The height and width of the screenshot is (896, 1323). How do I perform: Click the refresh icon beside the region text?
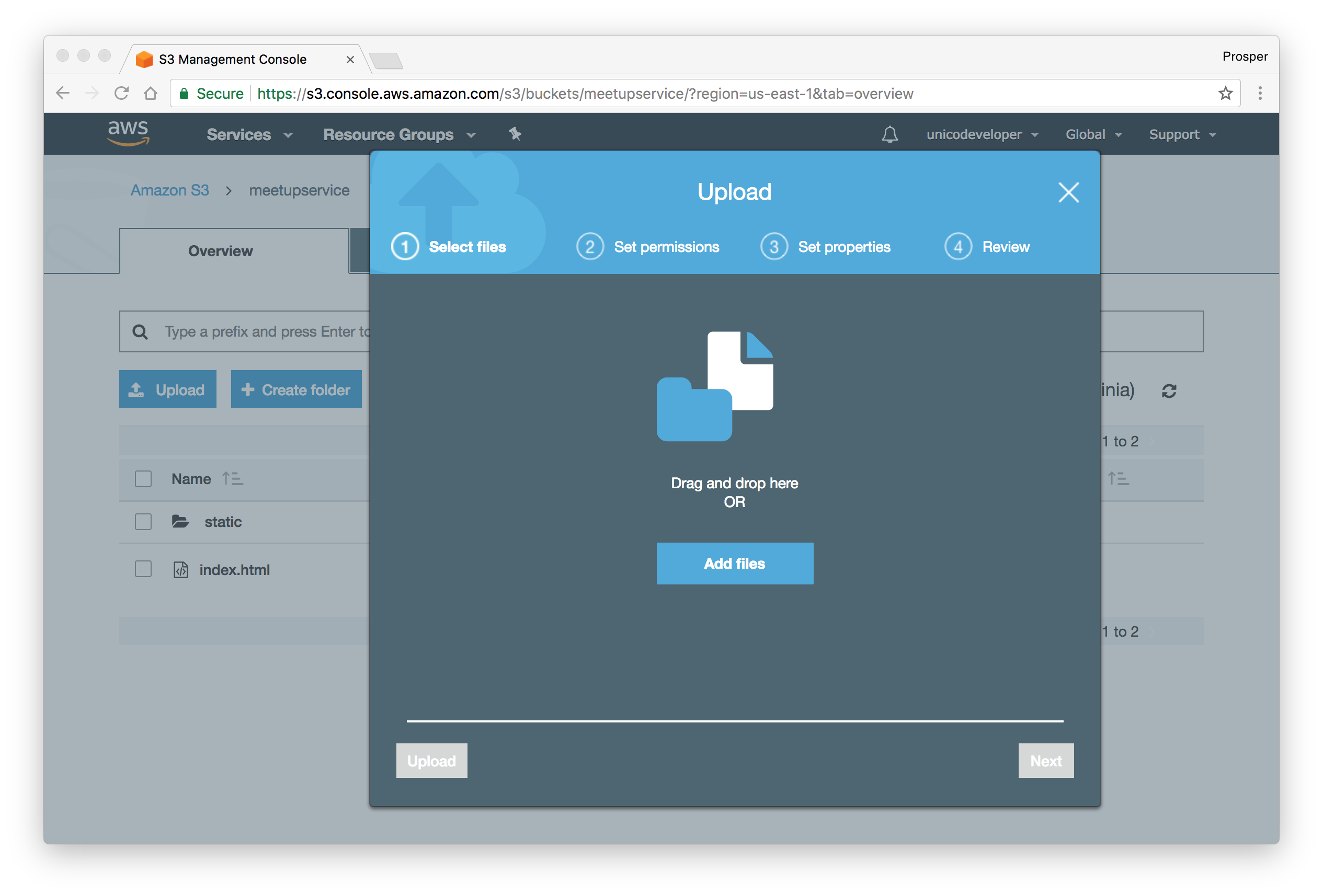click(x=1169, y=391)
